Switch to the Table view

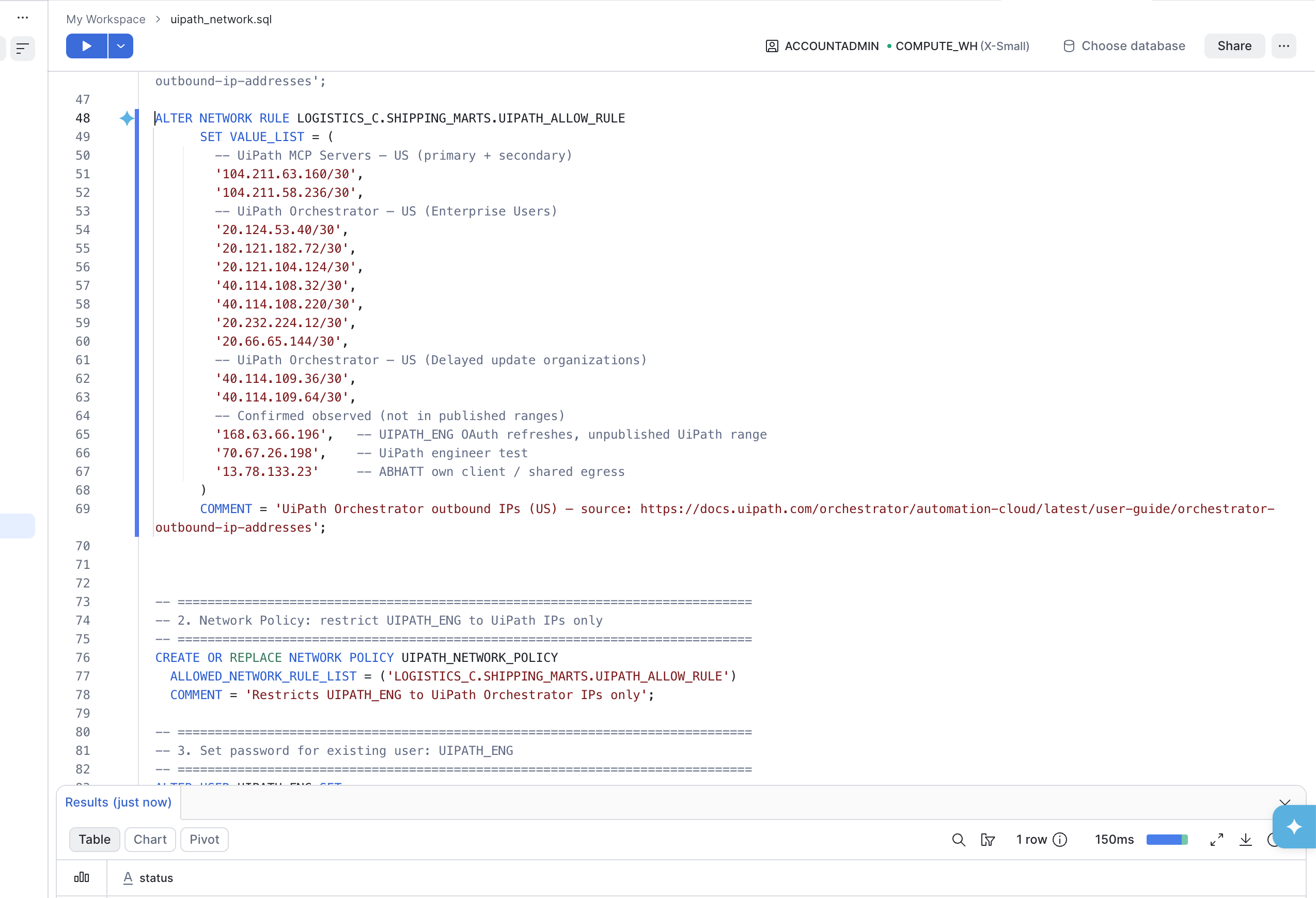95,840
